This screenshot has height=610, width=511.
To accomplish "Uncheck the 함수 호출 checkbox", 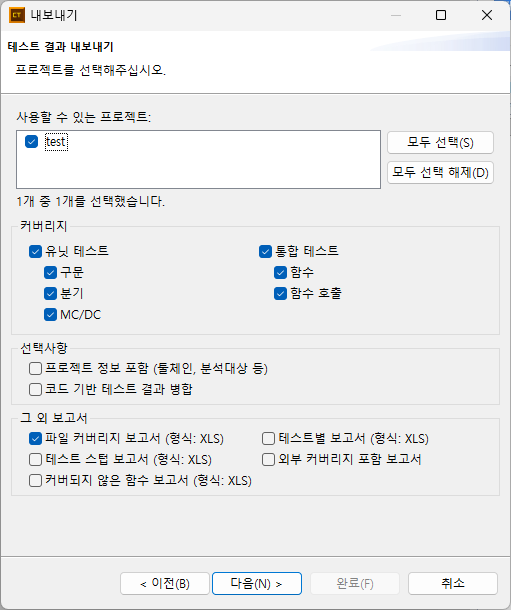I will [x=280, y=293].
